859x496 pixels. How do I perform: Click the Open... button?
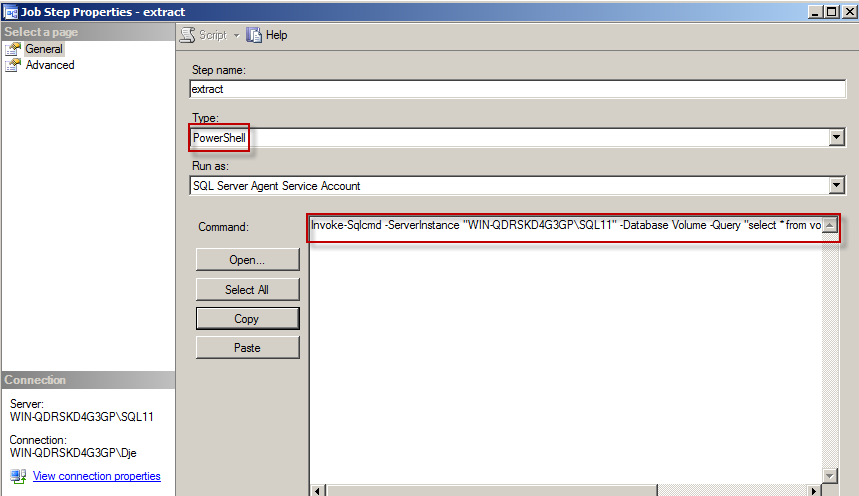coord(247,259)
